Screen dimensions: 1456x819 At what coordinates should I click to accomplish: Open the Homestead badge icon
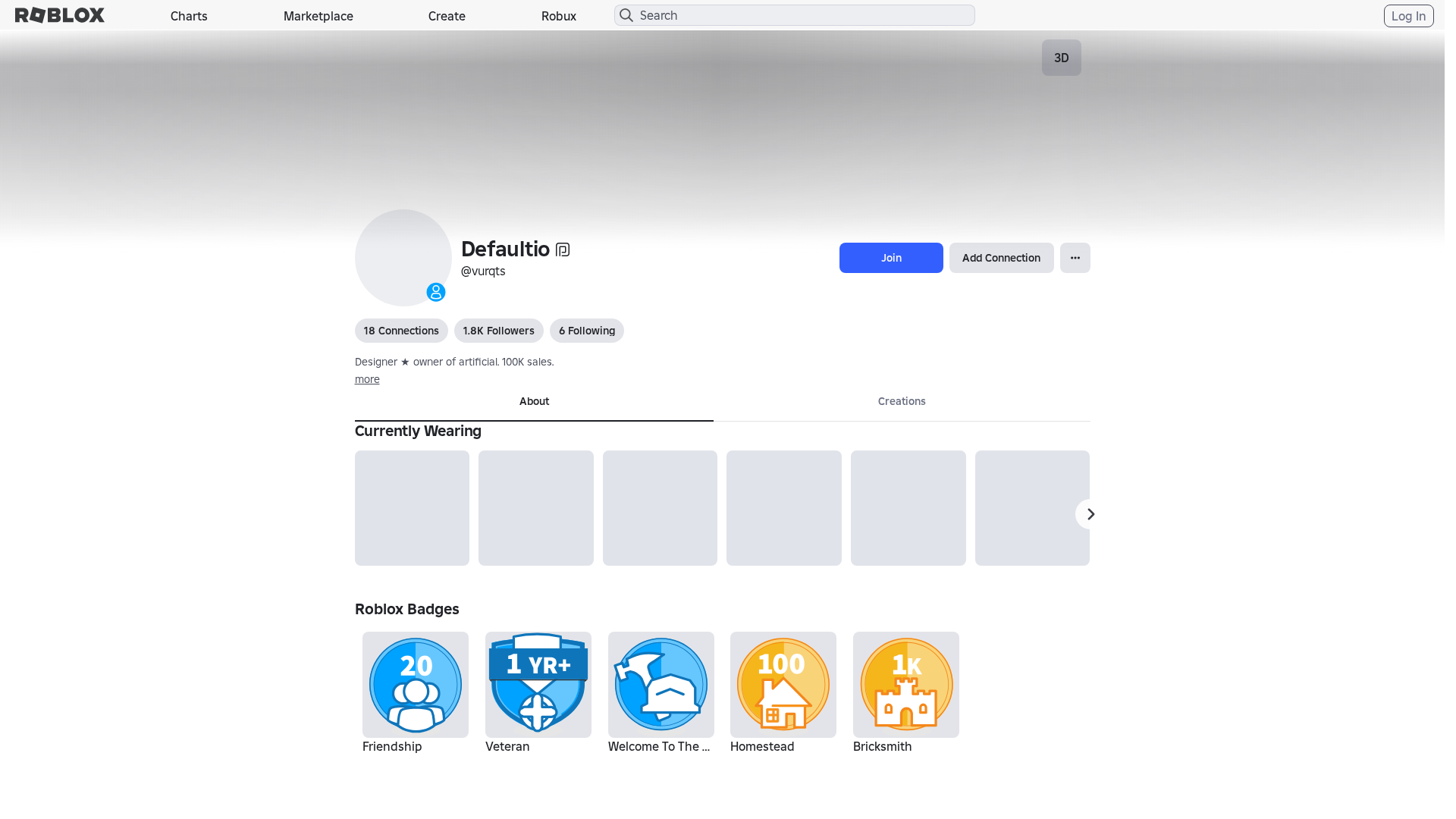coord(783,685)
